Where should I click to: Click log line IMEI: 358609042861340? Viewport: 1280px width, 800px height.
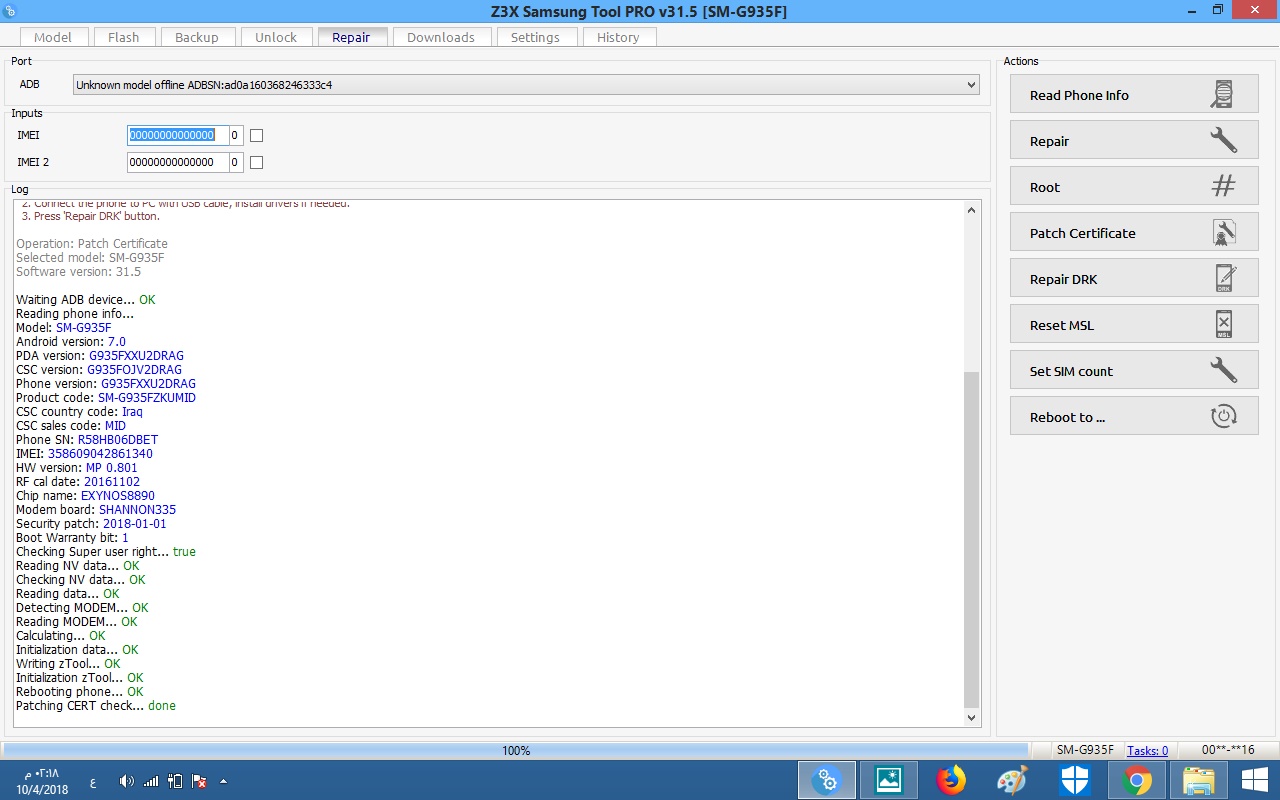84,454
